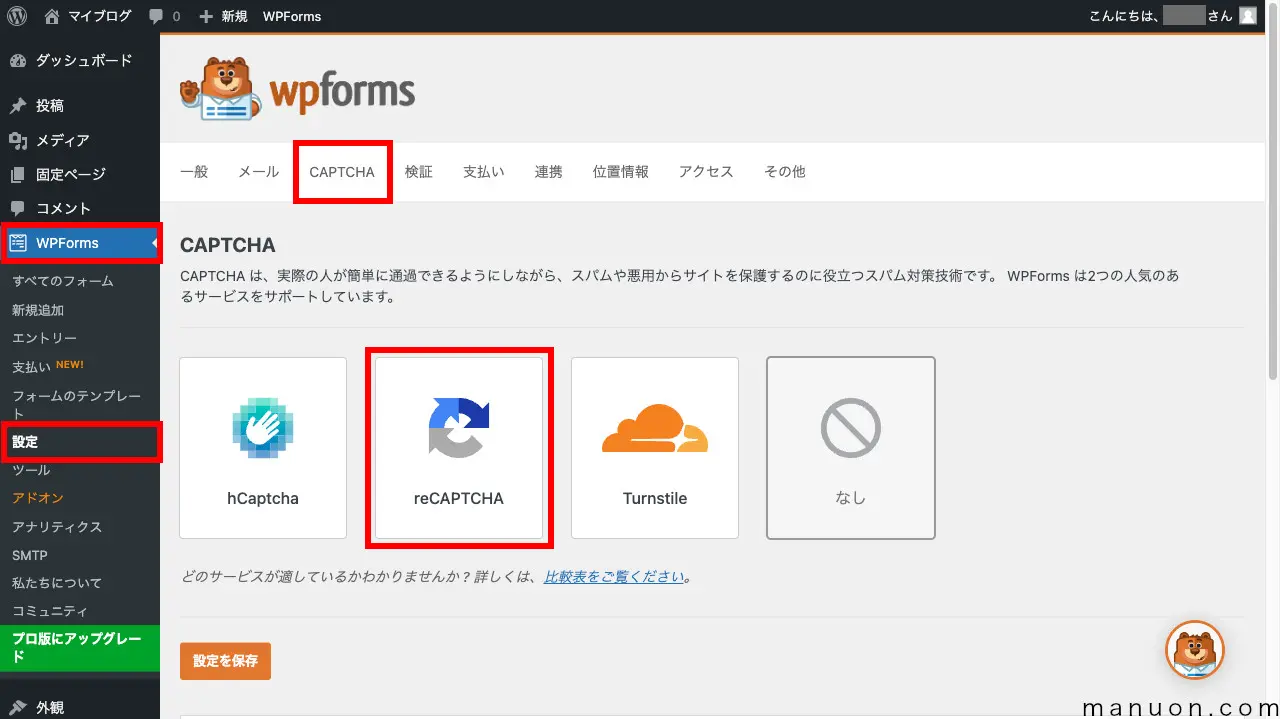Open the 新規 menu in admin bar
The width and height of the screenshot is (1280, 719).
pyautogui.click(x=223, y=15)
